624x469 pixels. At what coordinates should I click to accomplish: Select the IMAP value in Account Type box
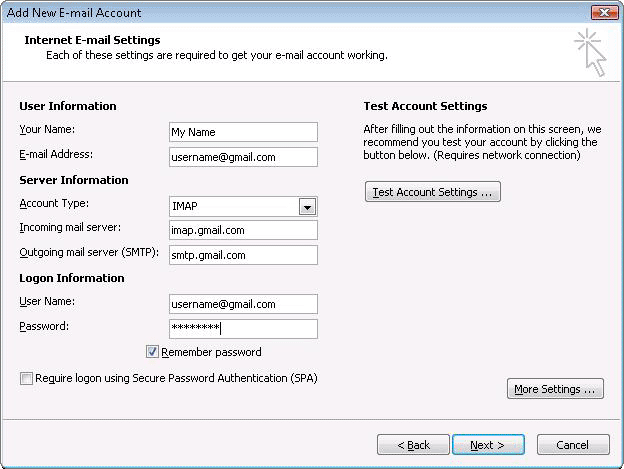(x=233, y=207)
